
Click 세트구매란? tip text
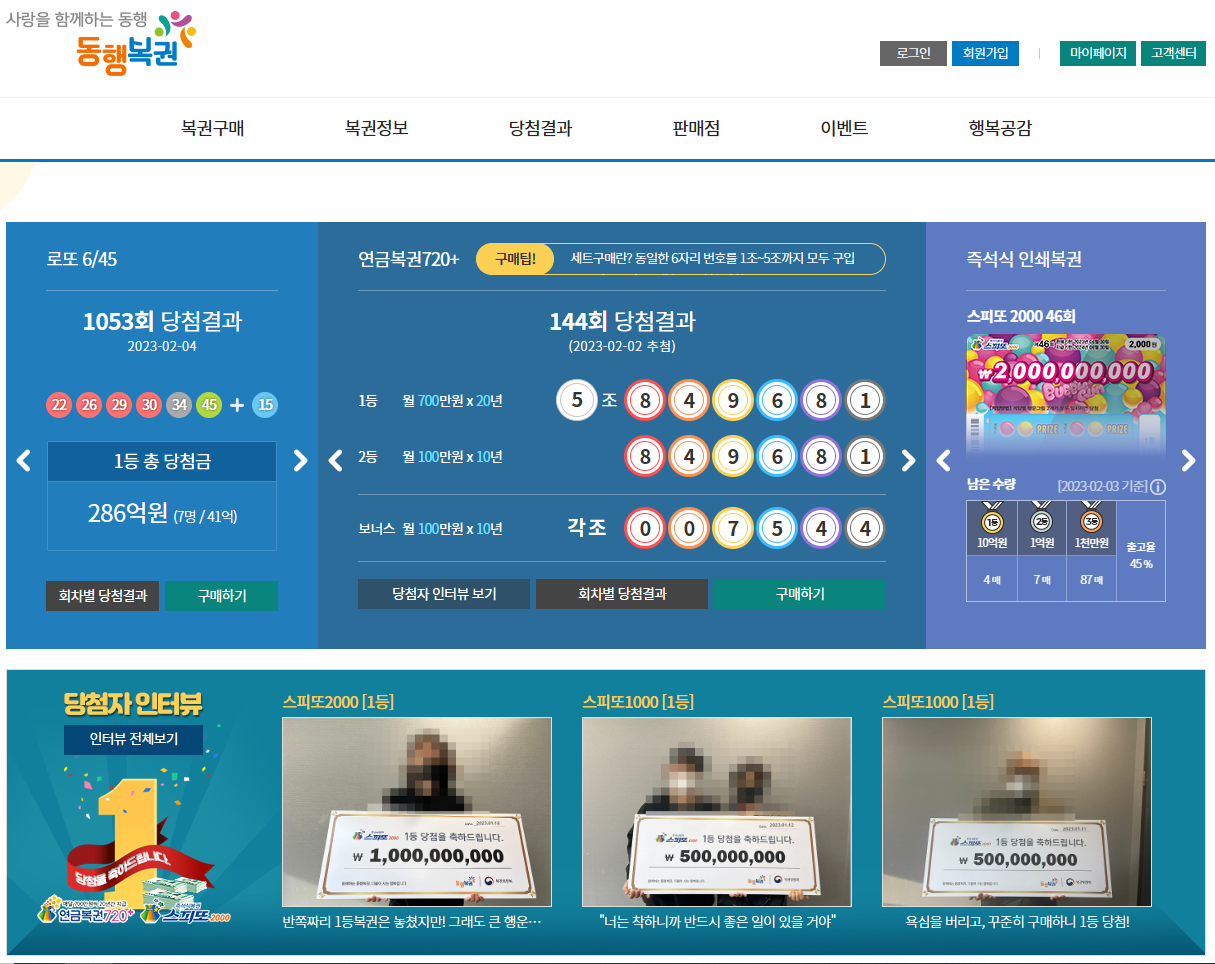712,259
